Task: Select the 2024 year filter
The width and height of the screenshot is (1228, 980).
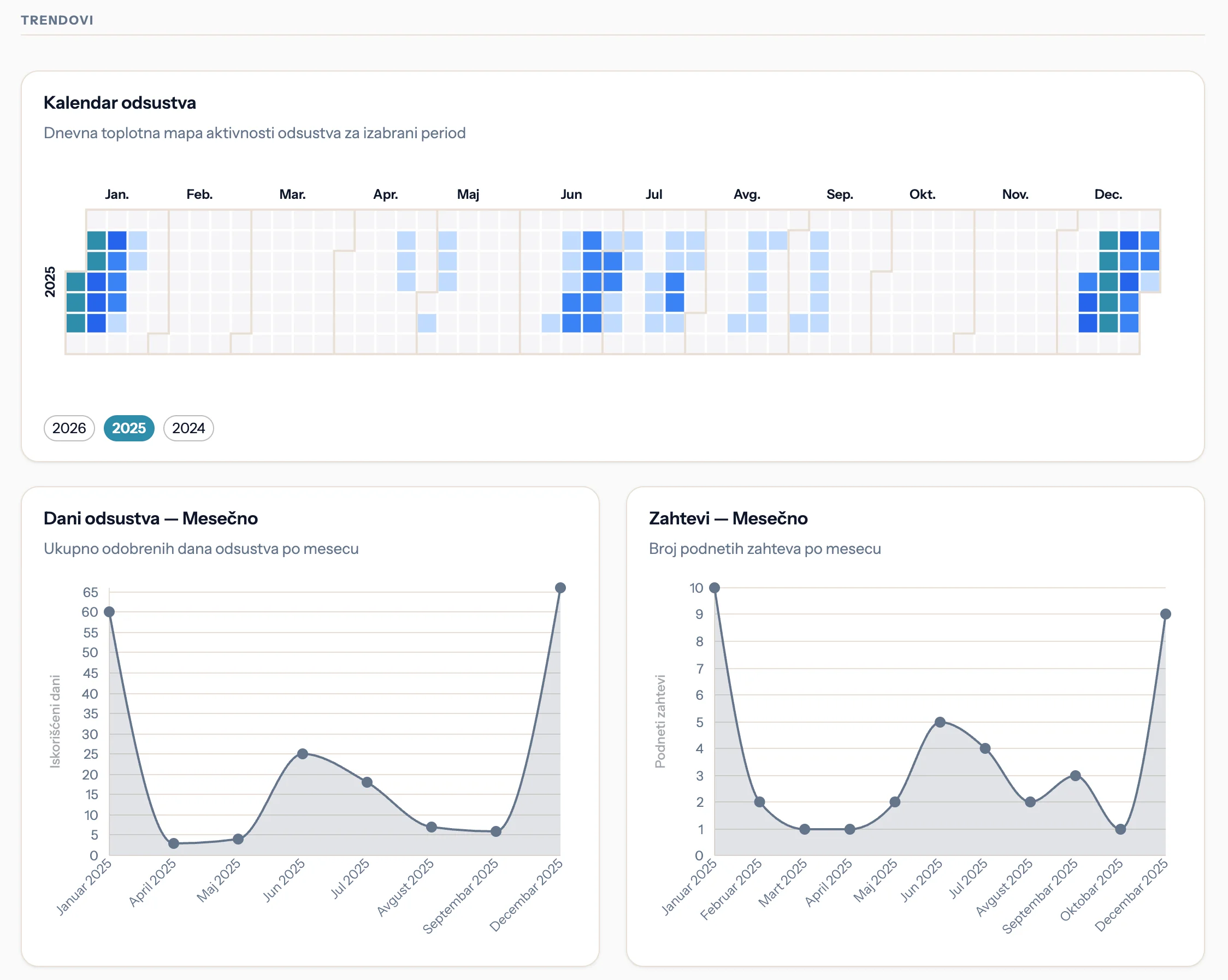Action: click(x=188, y=428)
